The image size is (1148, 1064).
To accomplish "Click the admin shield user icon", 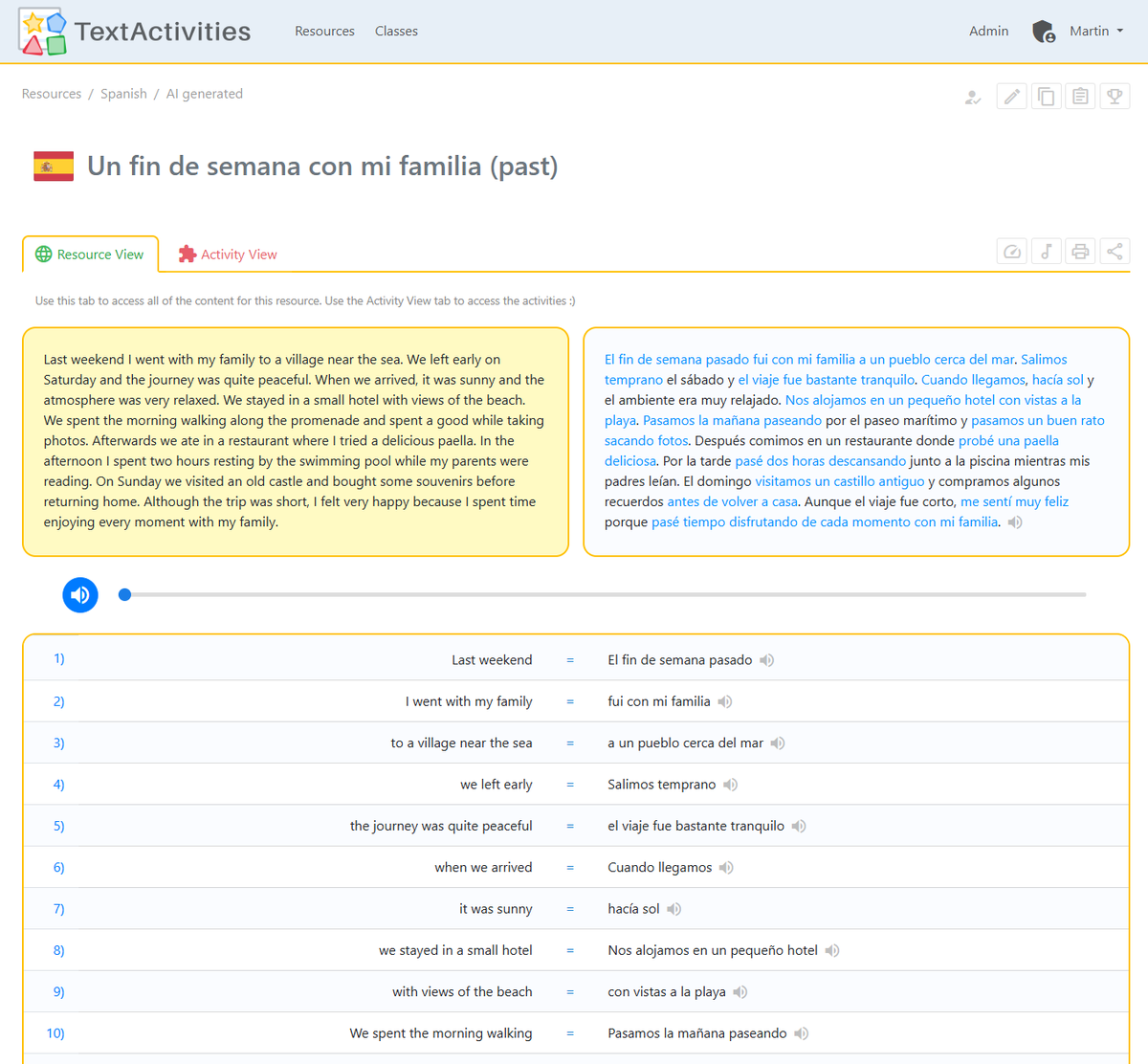I will click(x=1044, y=32).
